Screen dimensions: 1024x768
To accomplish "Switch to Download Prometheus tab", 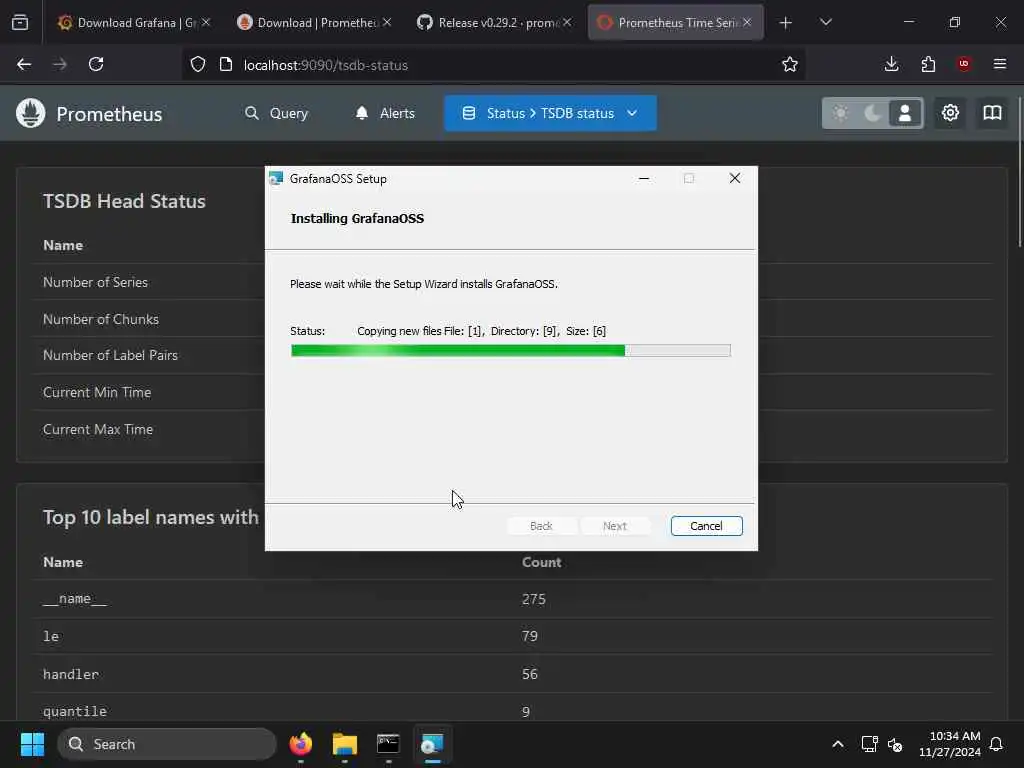I will (314, 22).
